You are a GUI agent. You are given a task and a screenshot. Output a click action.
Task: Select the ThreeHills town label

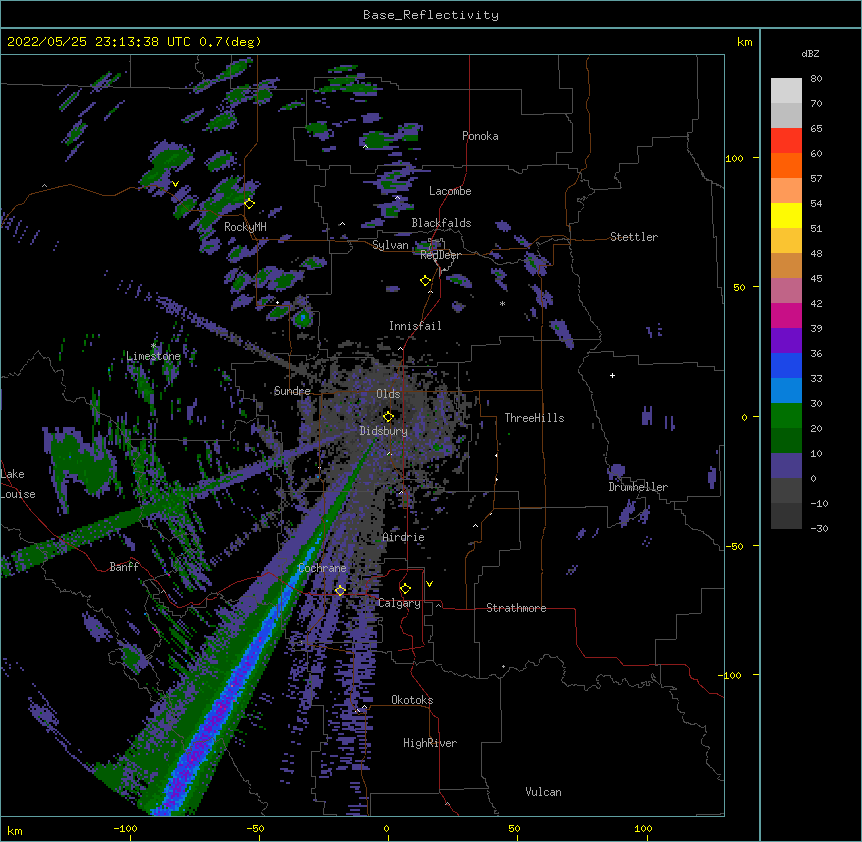click(x=534, y=418)
